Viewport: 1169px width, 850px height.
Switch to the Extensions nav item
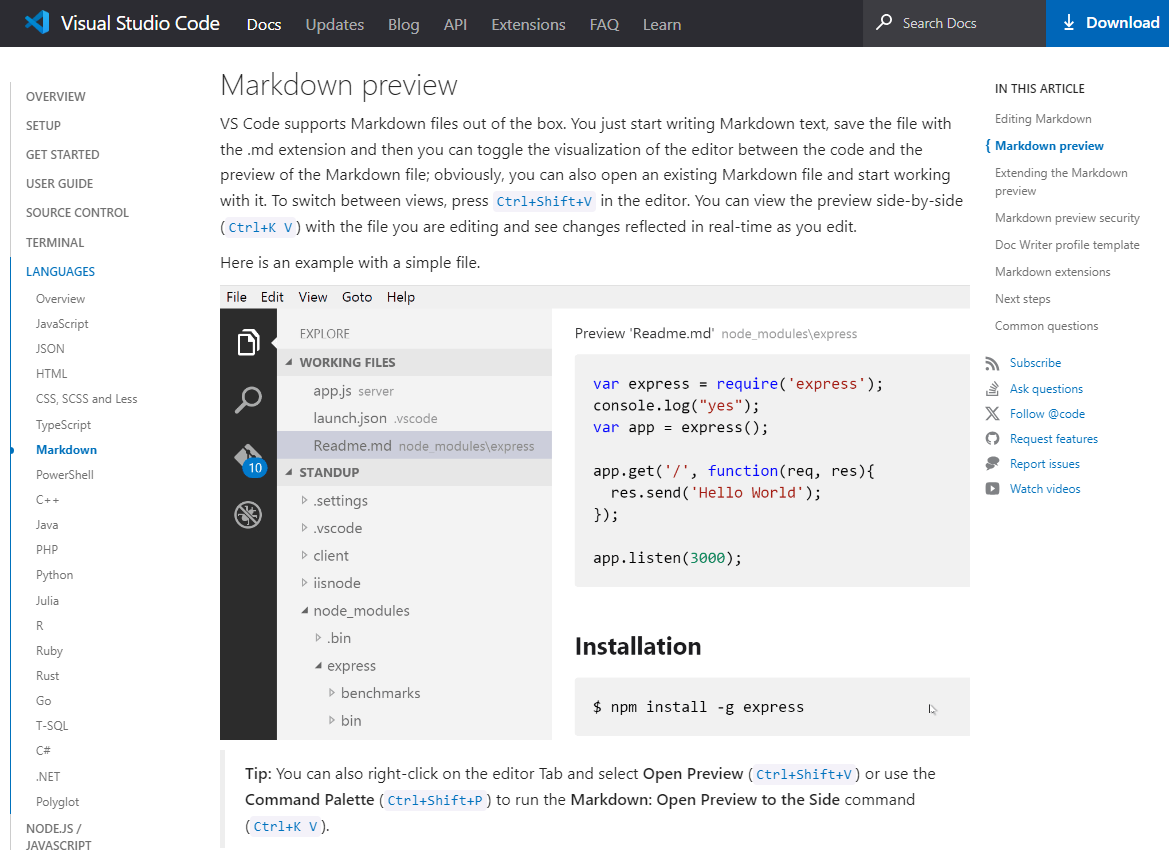pos(528,24)
